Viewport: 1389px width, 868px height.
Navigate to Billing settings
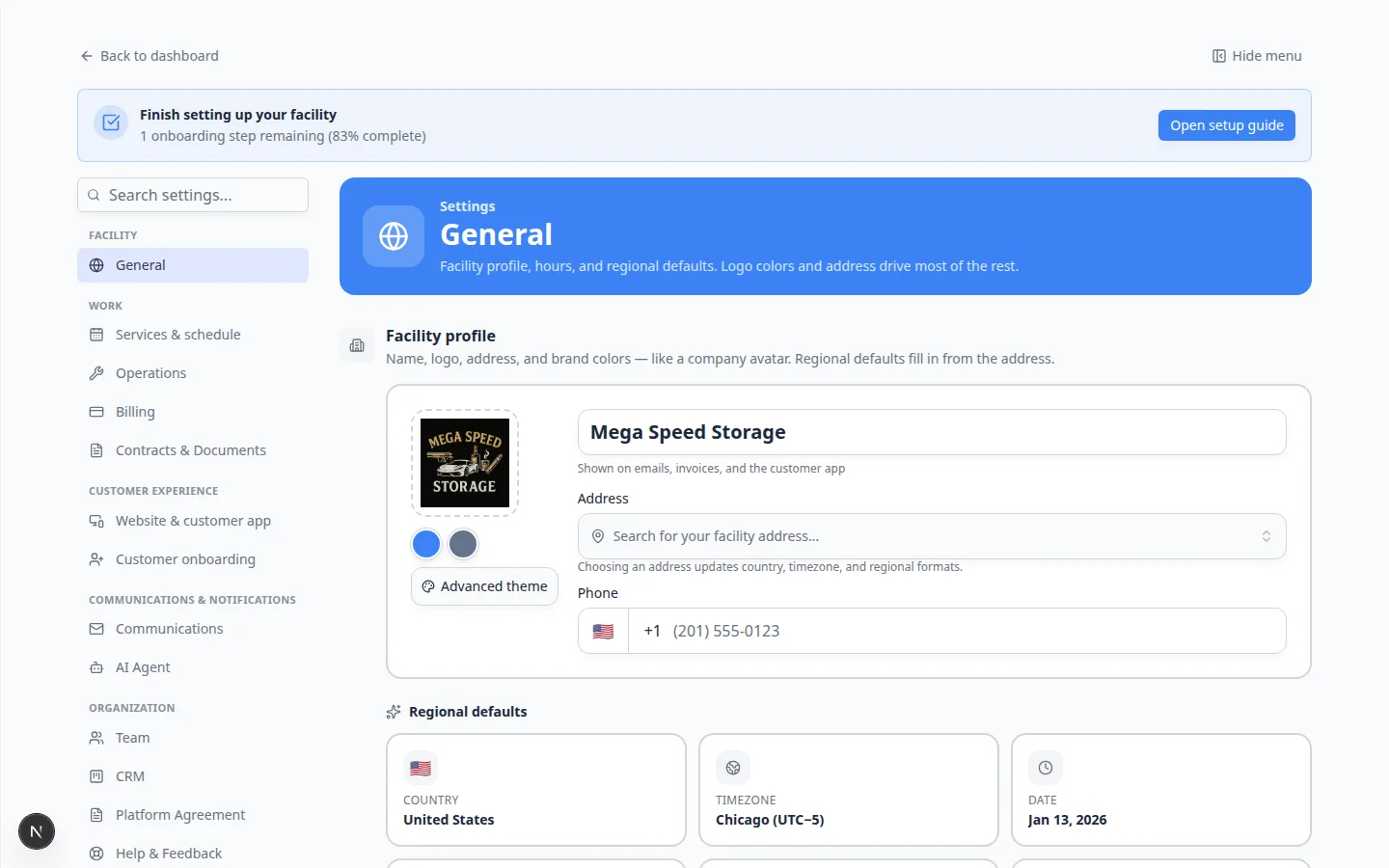pos(193,412)
